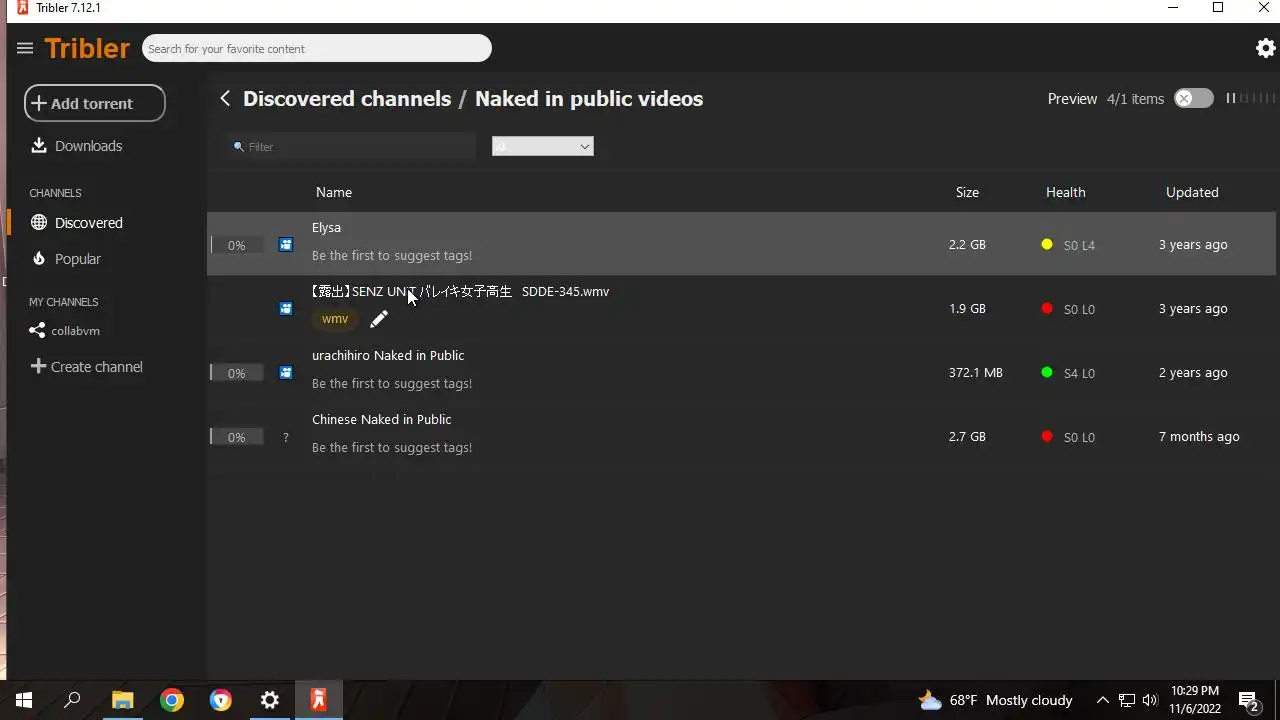Click 0% progress bar on 372.1 MB row

click(x=237, y=373)
